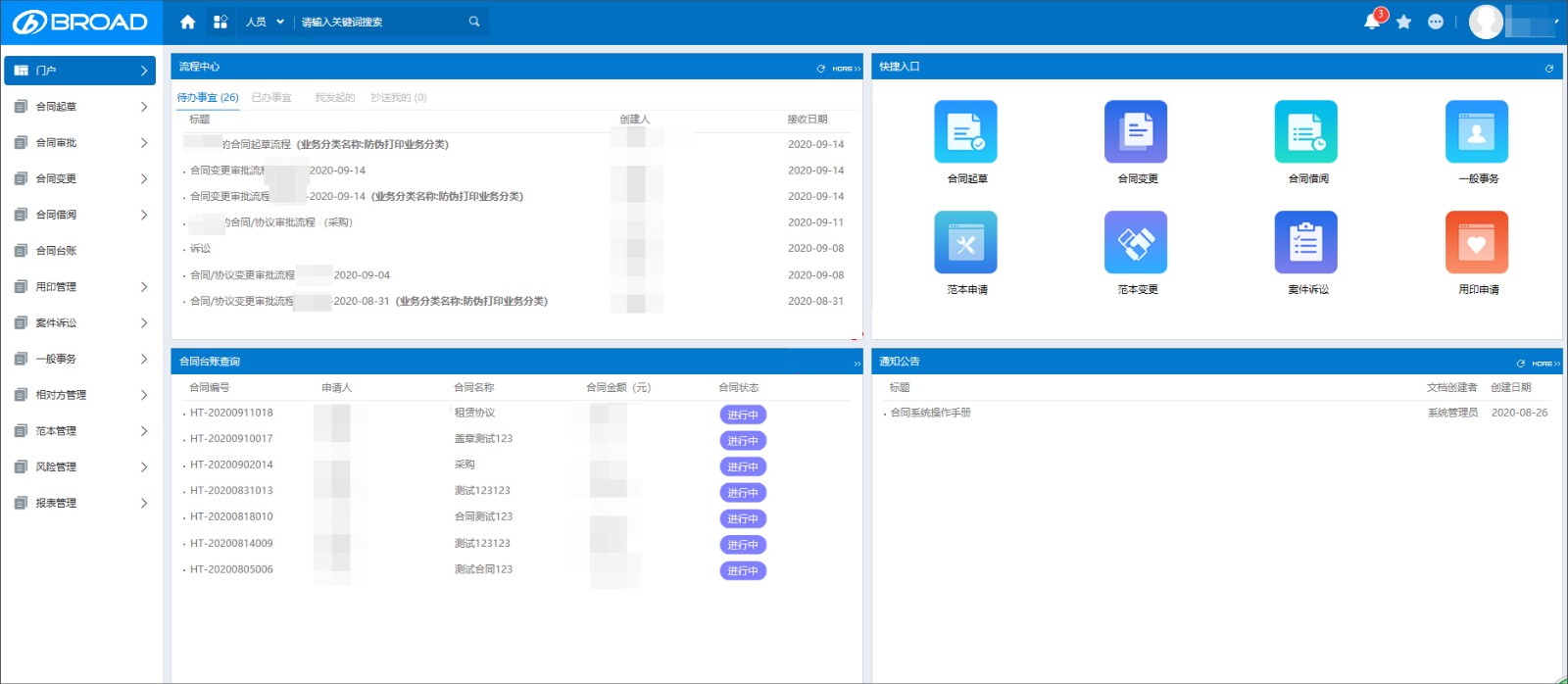Screen dimensions: 1568x684
Task: Open the 合同起草 quick entry icon
Action: tap(966, 131)
